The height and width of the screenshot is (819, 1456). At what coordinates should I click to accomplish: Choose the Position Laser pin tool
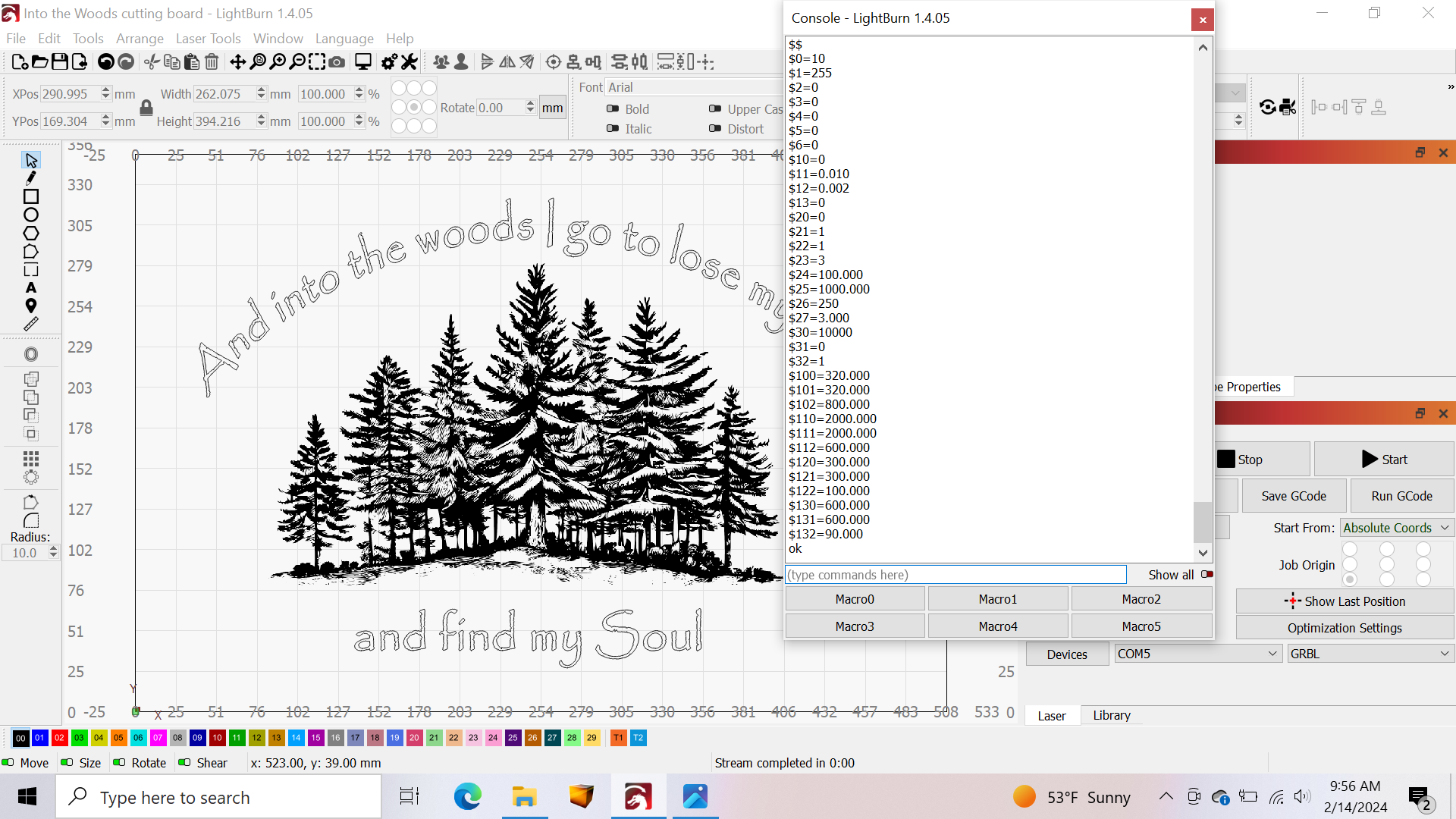31,306
